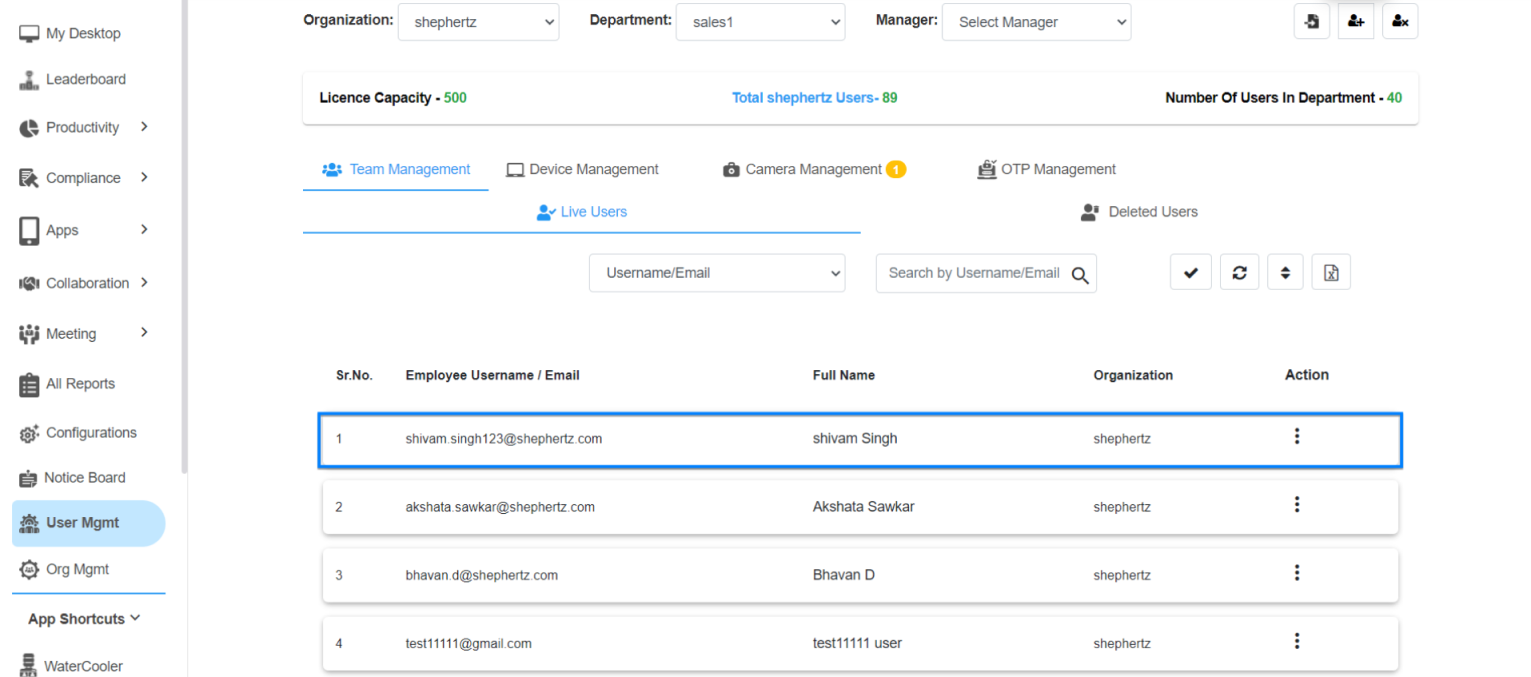Switch to OTP Management tab
This screenshot has height=677, width=1531.
[1046, 170]
